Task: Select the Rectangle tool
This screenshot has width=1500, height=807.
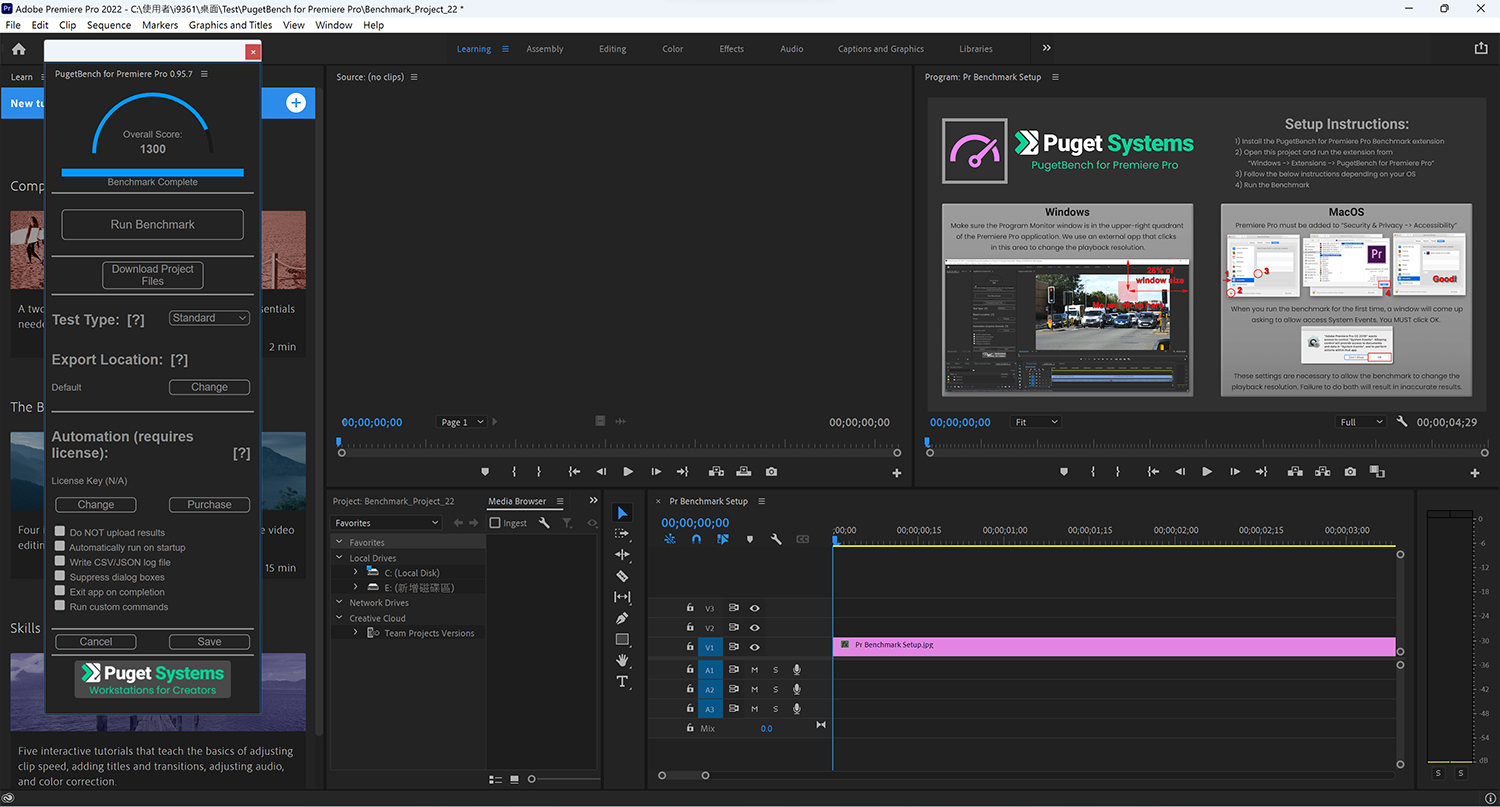Action: [622, 639]
